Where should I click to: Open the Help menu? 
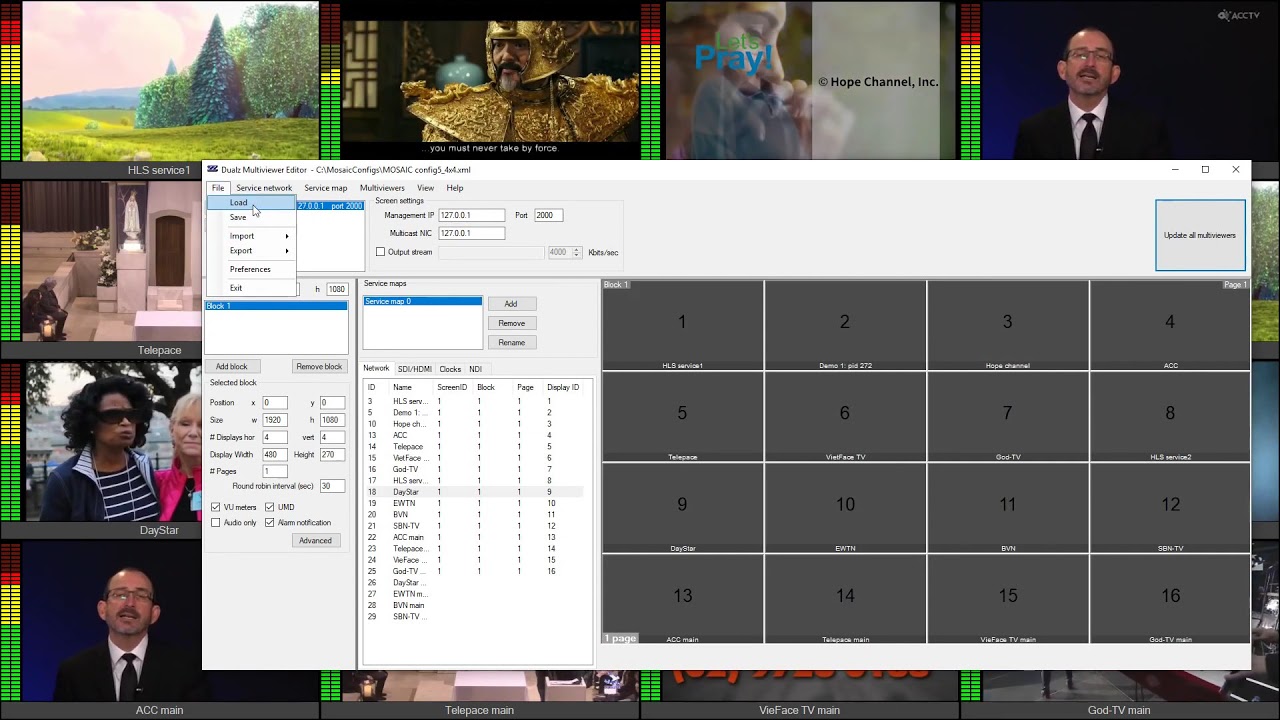click(x=455, y=188)
